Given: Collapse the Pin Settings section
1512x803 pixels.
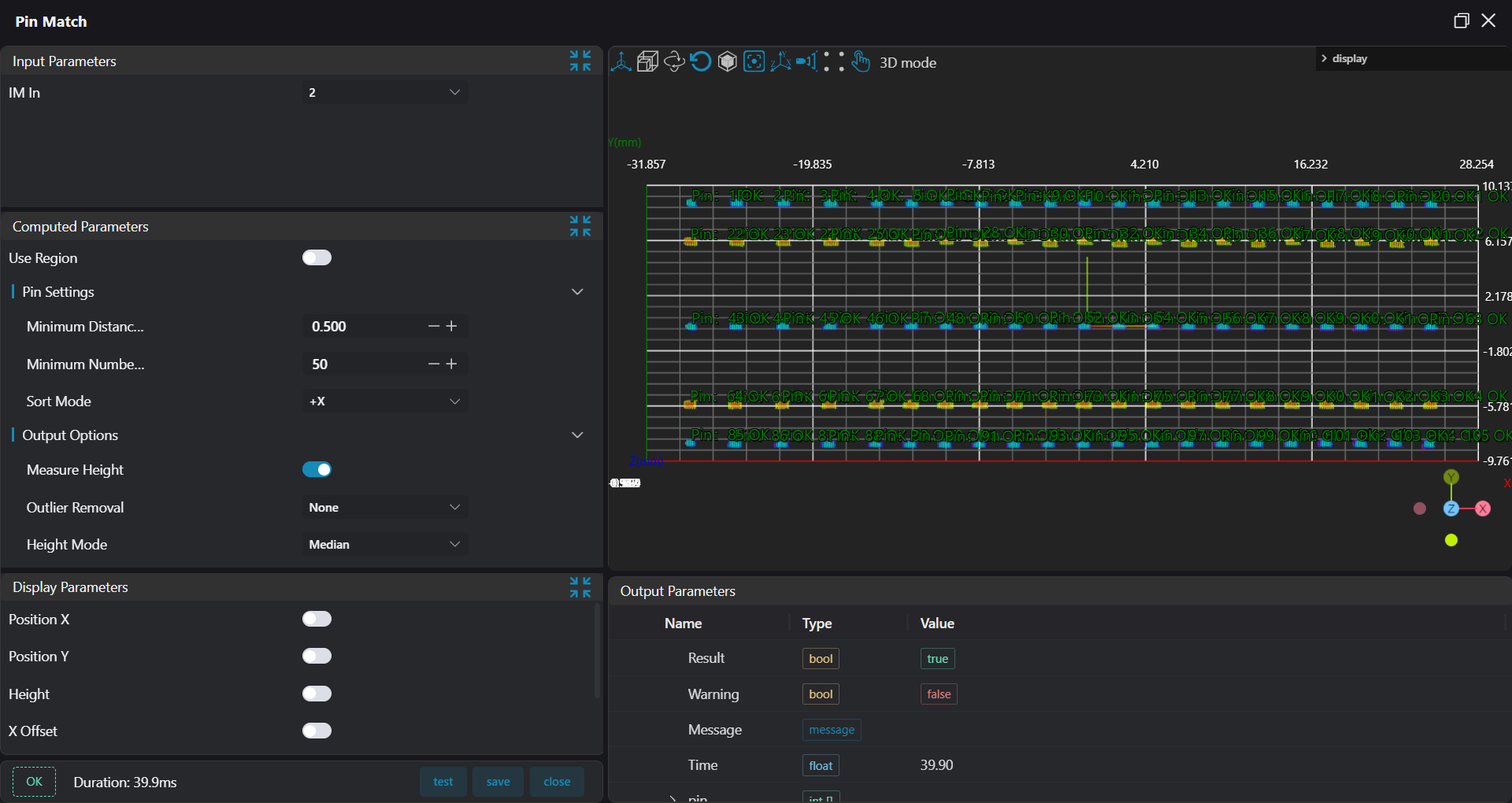Looking at the screenshot, I should 577,292.
